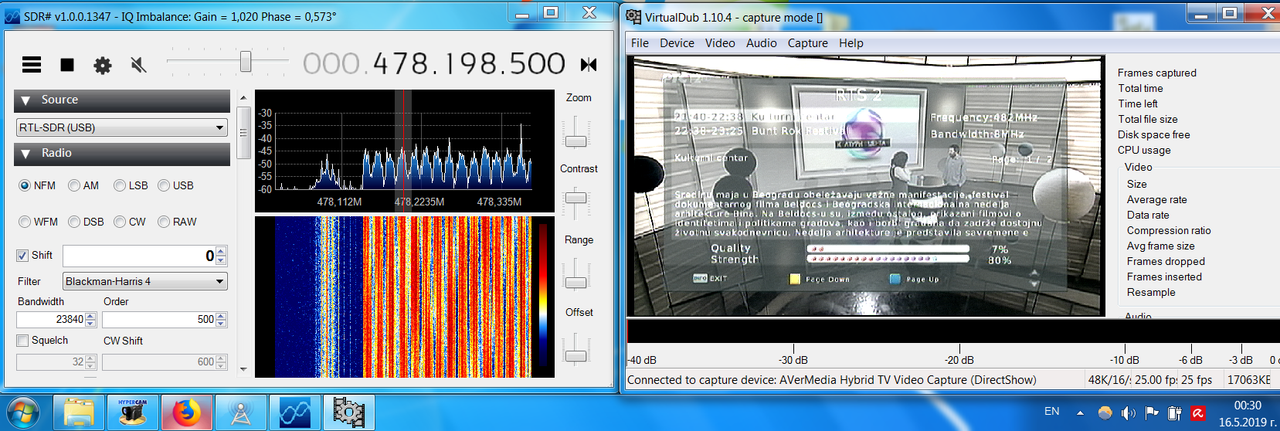Click the Order stepper arrows
1280x431 pixels.
[222, 320]
